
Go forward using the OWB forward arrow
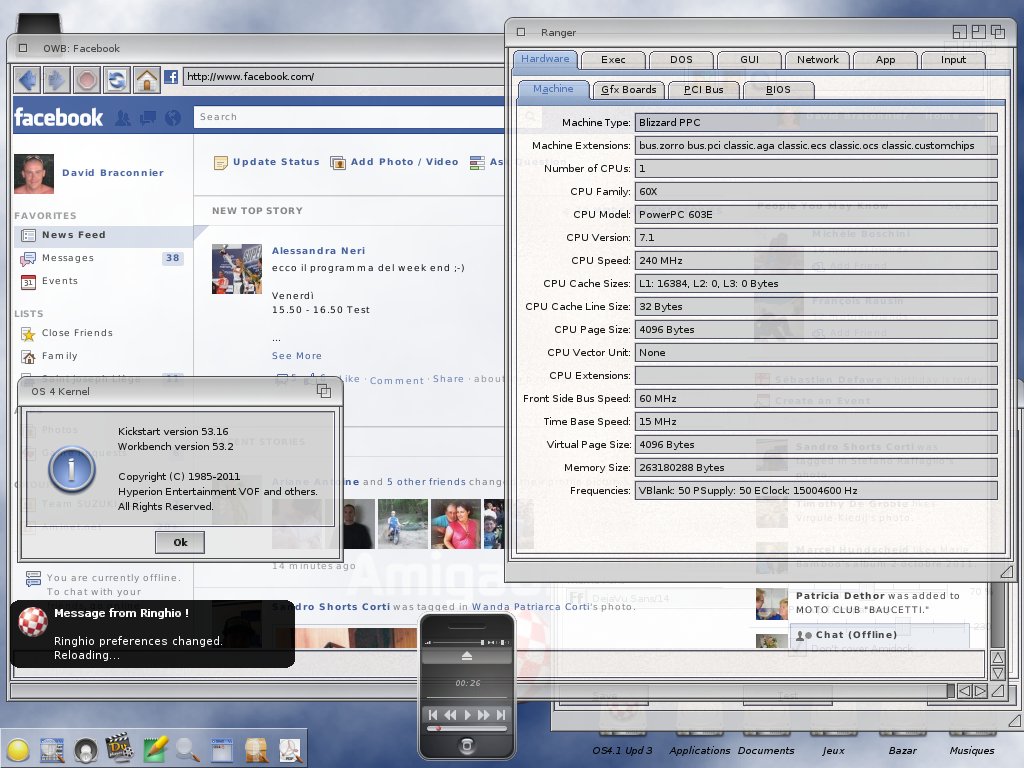tap(57, 80)
